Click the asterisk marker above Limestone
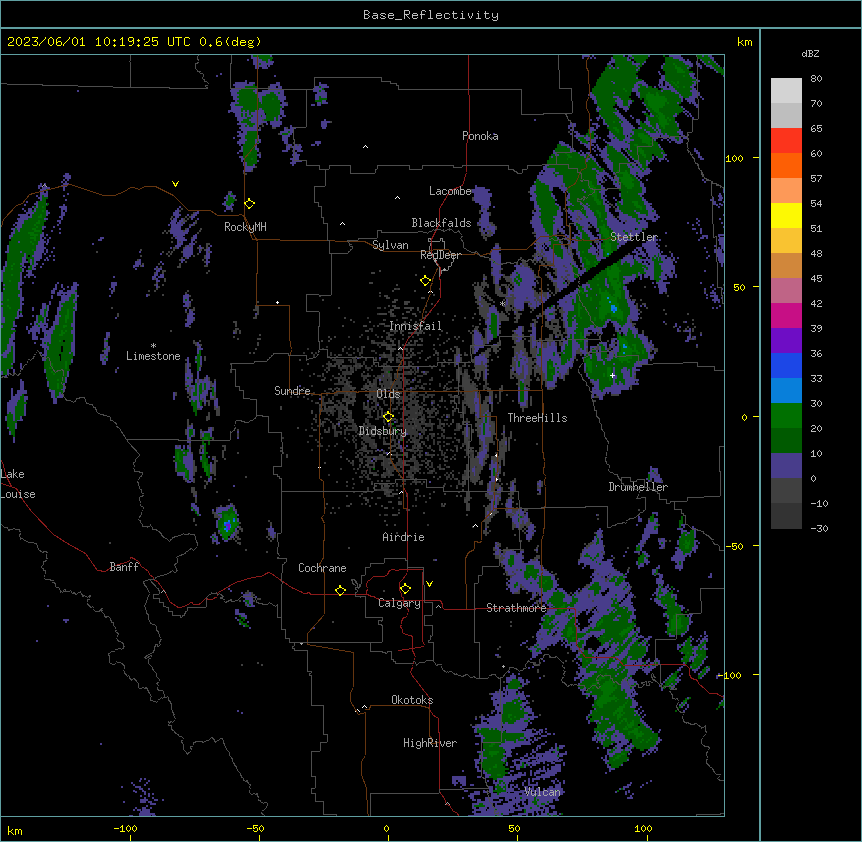The height and width of the screenshot is (842, 862). click(x=153, y=346)
